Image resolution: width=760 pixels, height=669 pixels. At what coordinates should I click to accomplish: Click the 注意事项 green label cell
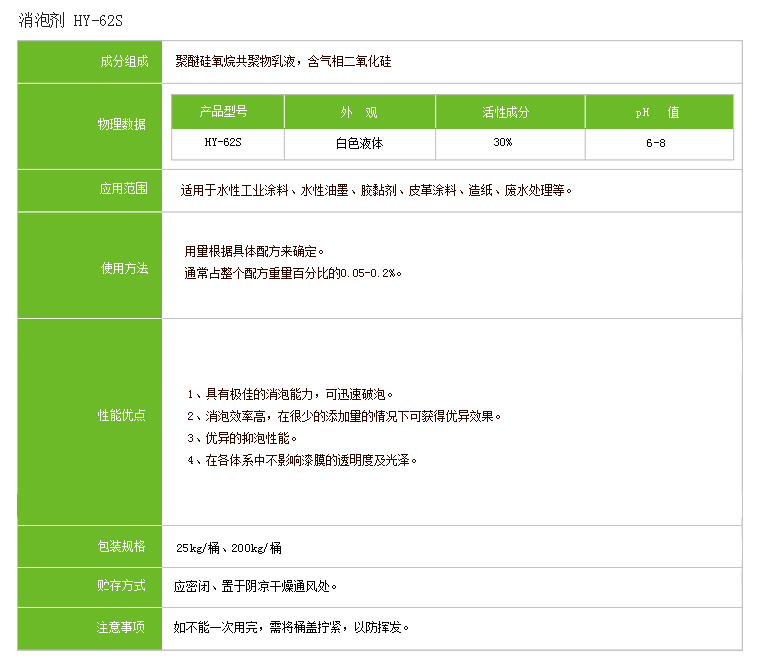(121, 628)
